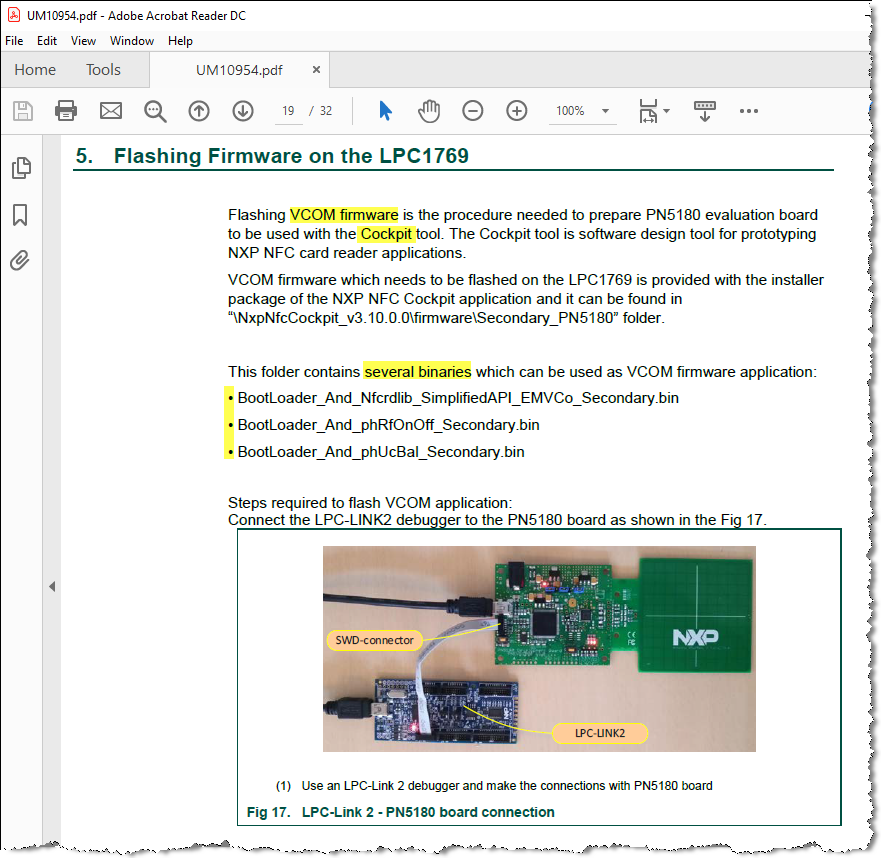
Task: Click highlighted word Cockpit
Action: pyautogui.click(x=387, y=234)
